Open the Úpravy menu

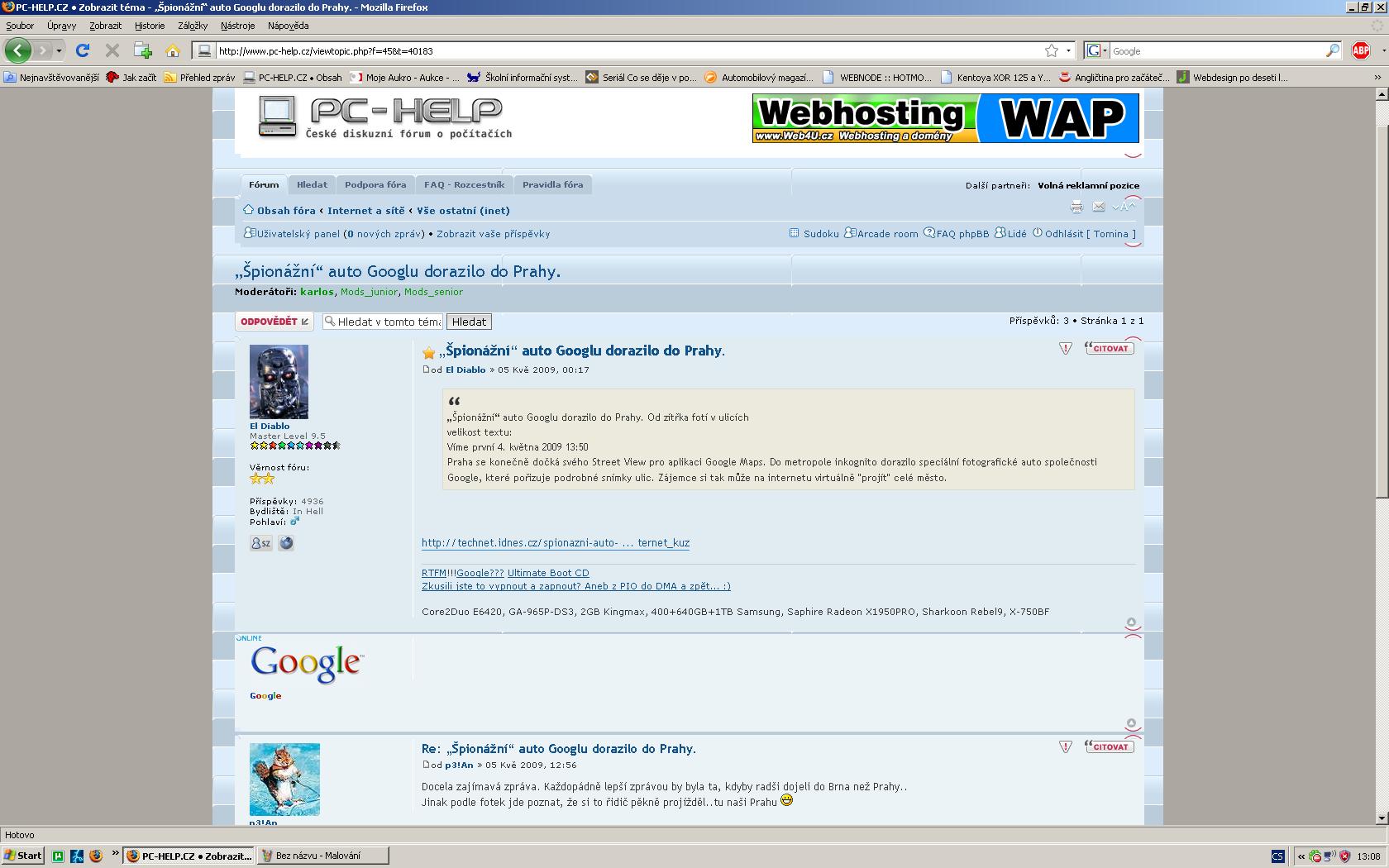point(62,26)
